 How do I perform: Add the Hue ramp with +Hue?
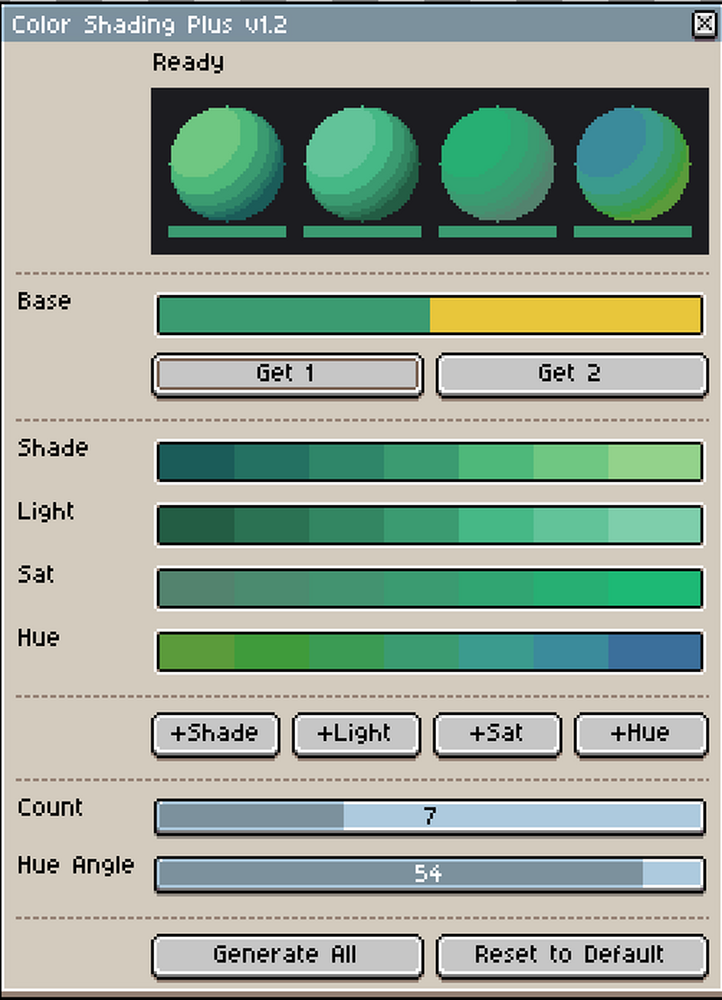pyautogui.click(x=641, y=734)
